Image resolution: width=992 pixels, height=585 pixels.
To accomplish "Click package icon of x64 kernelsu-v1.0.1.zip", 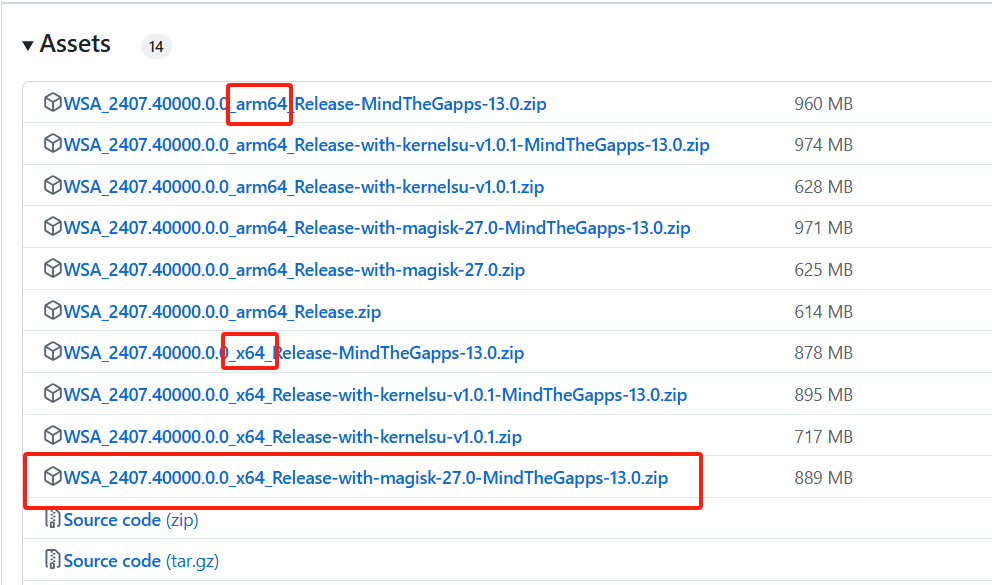I will [53, 436].
